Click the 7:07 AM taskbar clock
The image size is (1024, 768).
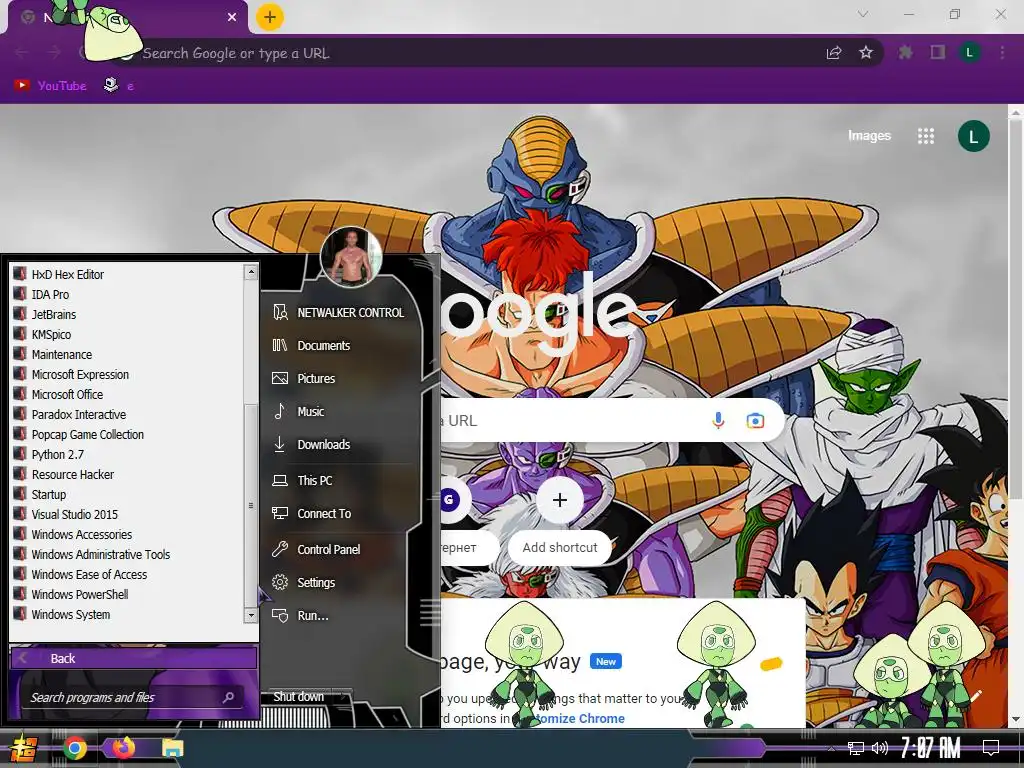(931, 748)
